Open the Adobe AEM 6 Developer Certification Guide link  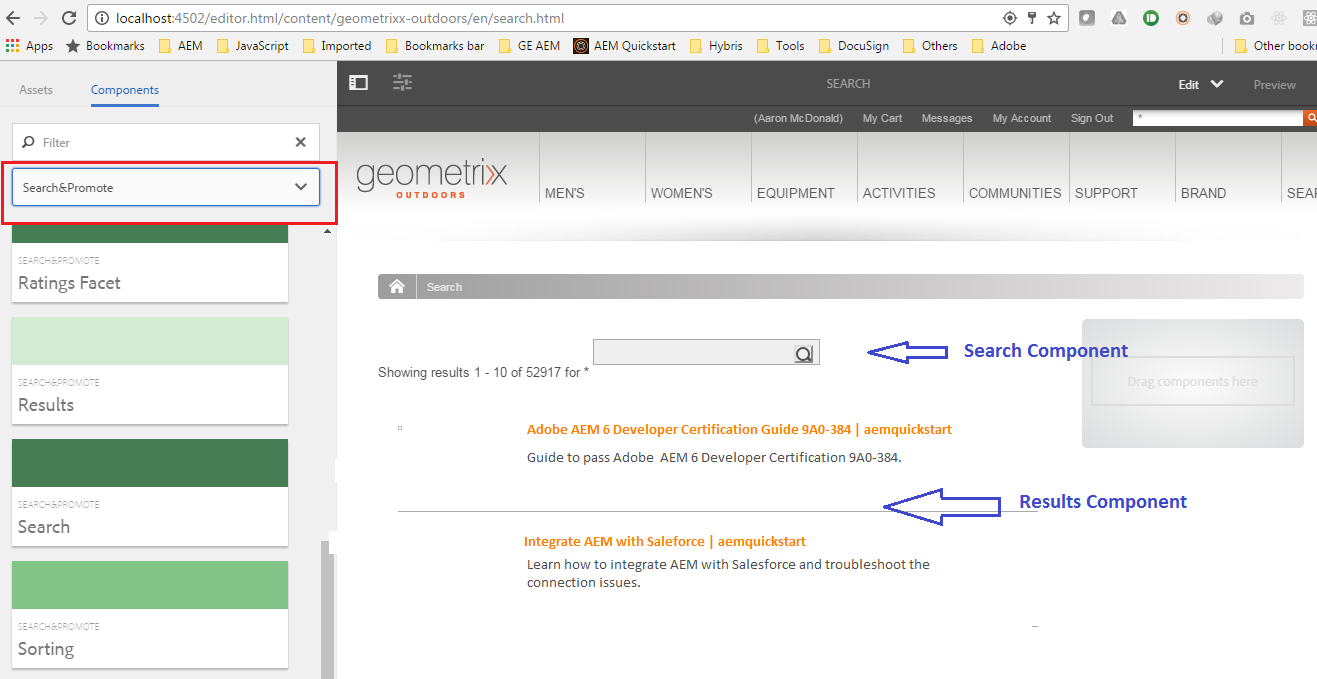(739, 429)
